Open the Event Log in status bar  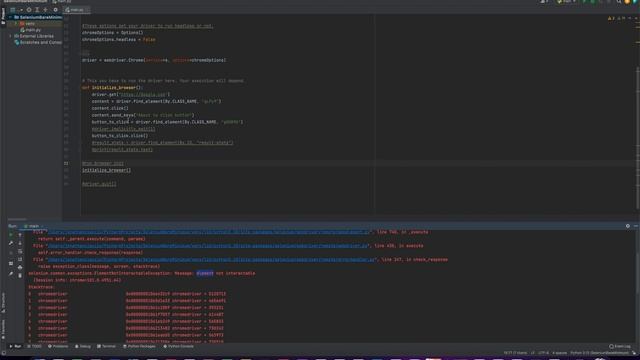point(620,347)
